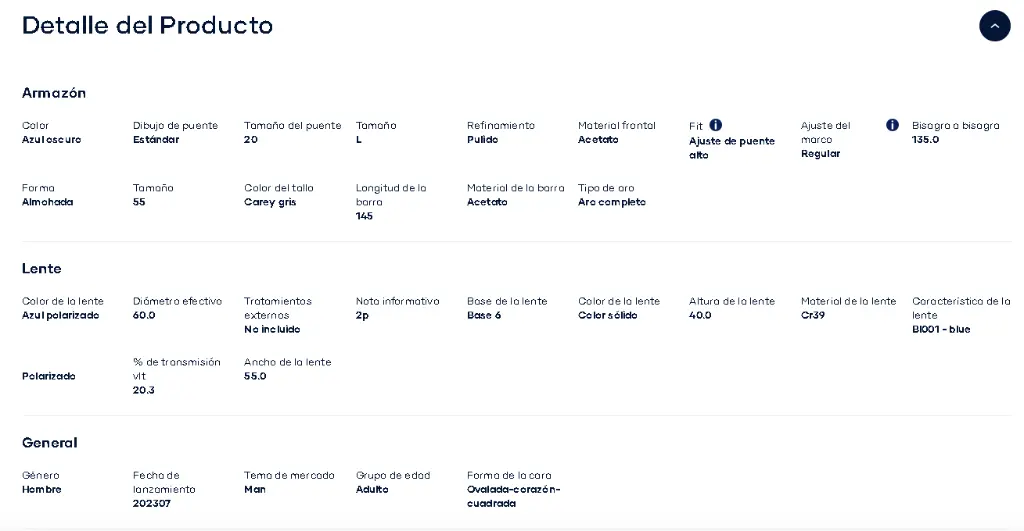Viewport: 1024px width, 531px height.
Task: Select the Armazón section heading
Action: pyautogui.click(x=54, y=93)
